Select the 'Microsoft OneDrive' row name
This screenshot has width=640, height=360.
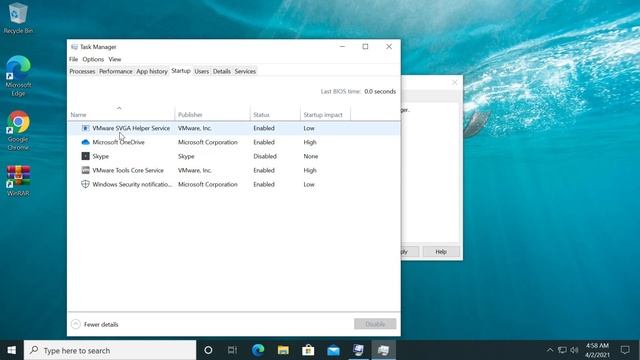click(118, 142)
